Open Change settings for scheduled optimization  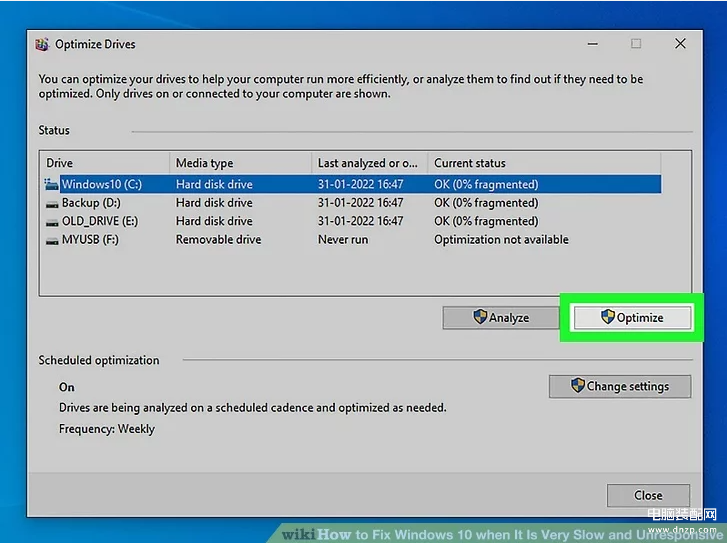[620, 386]
